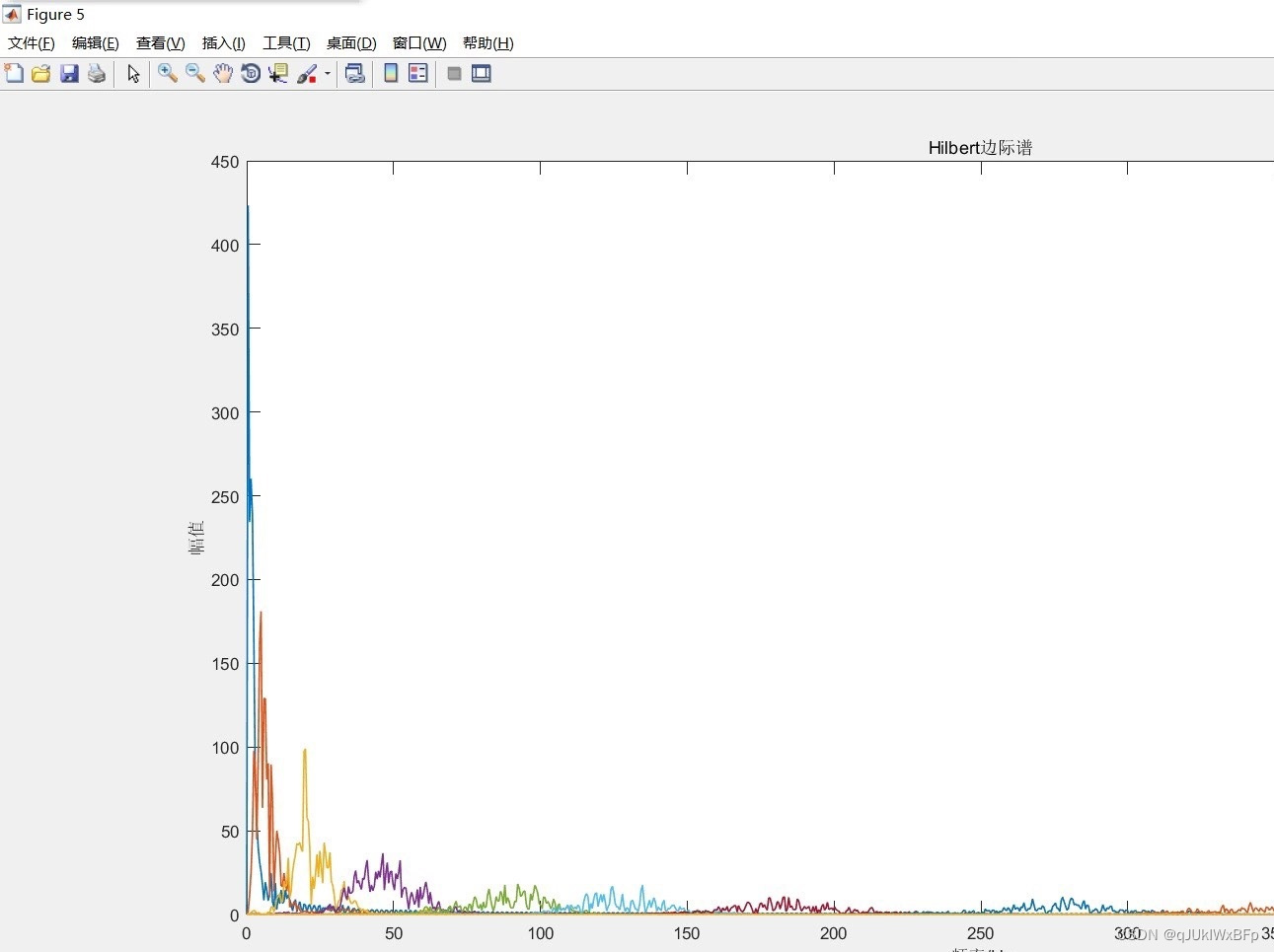Insert a legend using toolbar icon

[418, 73]
